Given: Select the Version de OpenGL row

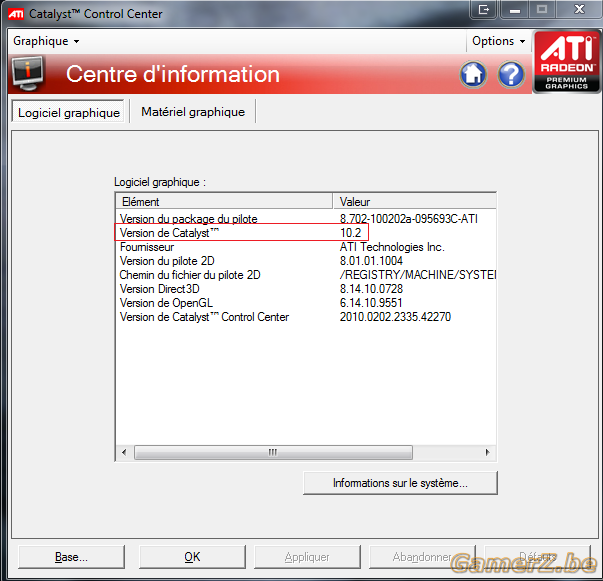Looking at the screenshot, I should point(306,303).
